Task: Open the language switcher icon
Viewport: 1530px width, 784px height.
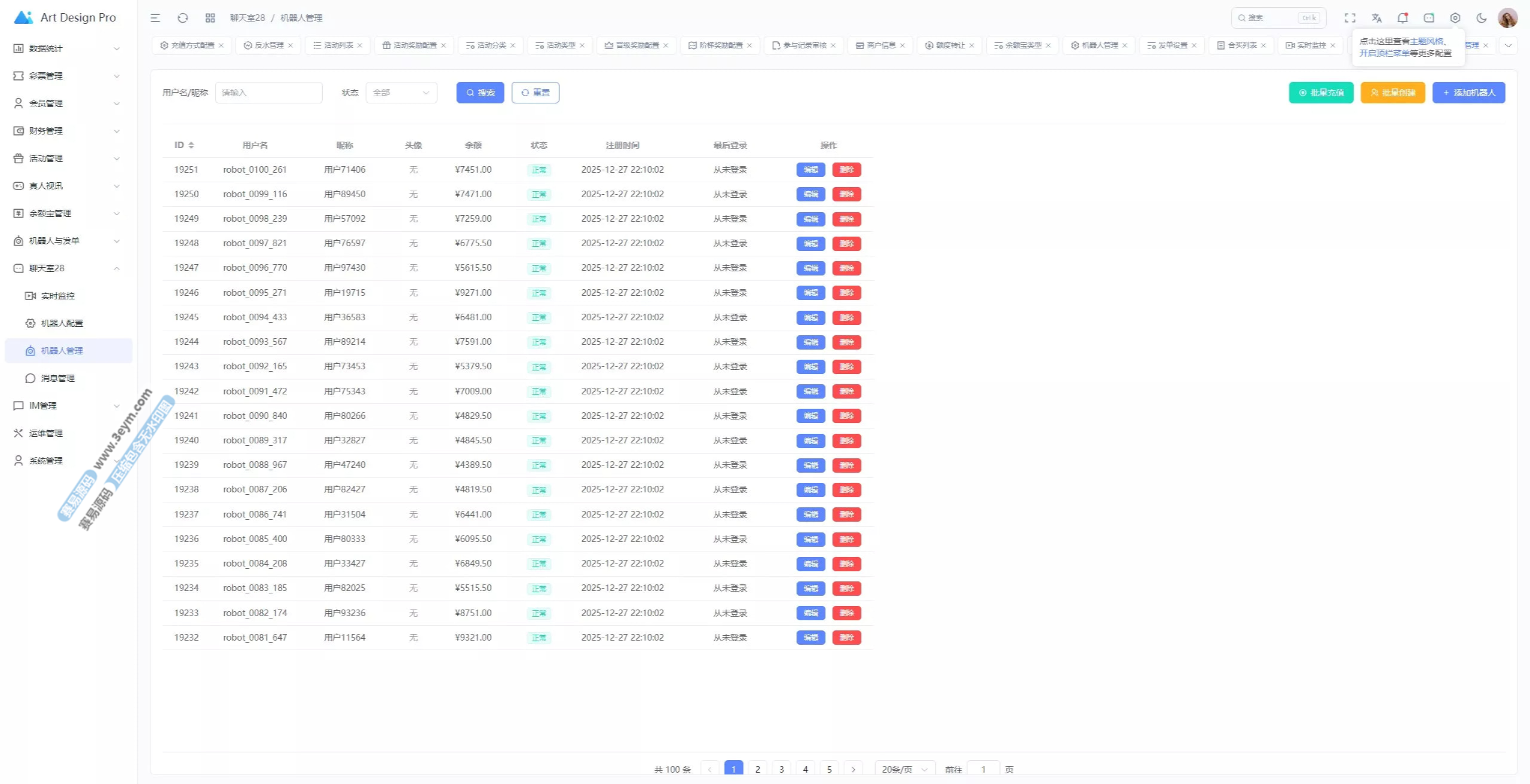Action: 1376,18
